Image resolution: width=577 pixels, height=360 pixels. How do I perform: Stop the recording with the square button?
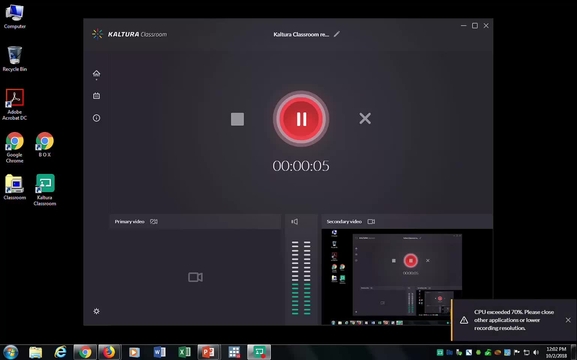pos(237,119)
